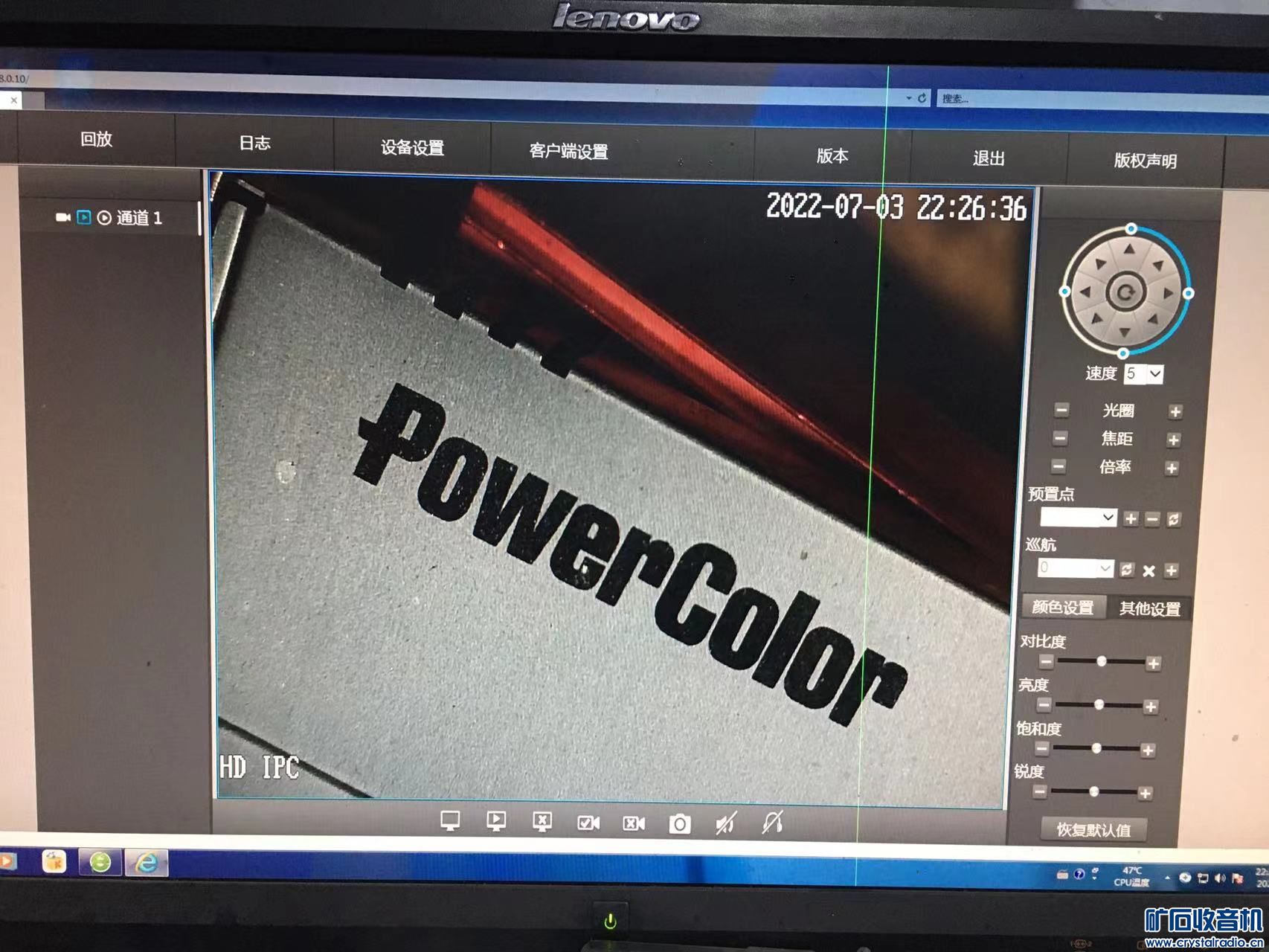Viewport: 1269px width, 952px height.
Task: Start cruise with refresh icon
Action: tap(1127, 570)
